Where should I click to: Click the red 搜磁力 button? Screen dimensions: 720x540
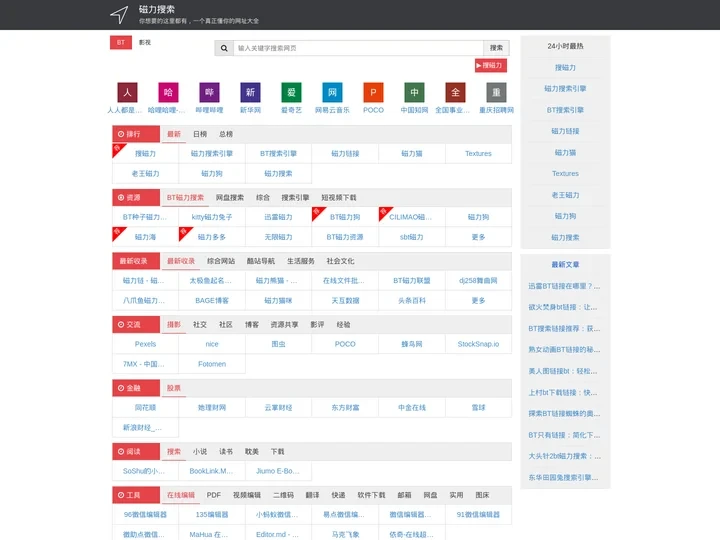click(491, 66)
